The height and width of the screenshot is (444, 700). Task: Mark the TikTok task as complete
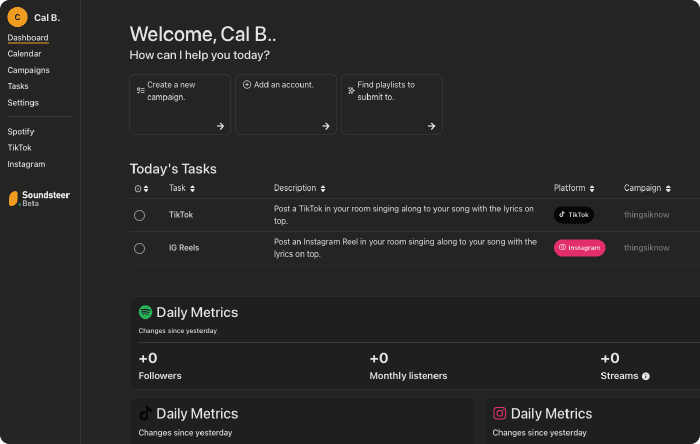pyautogui.click(x=139, y=215)
